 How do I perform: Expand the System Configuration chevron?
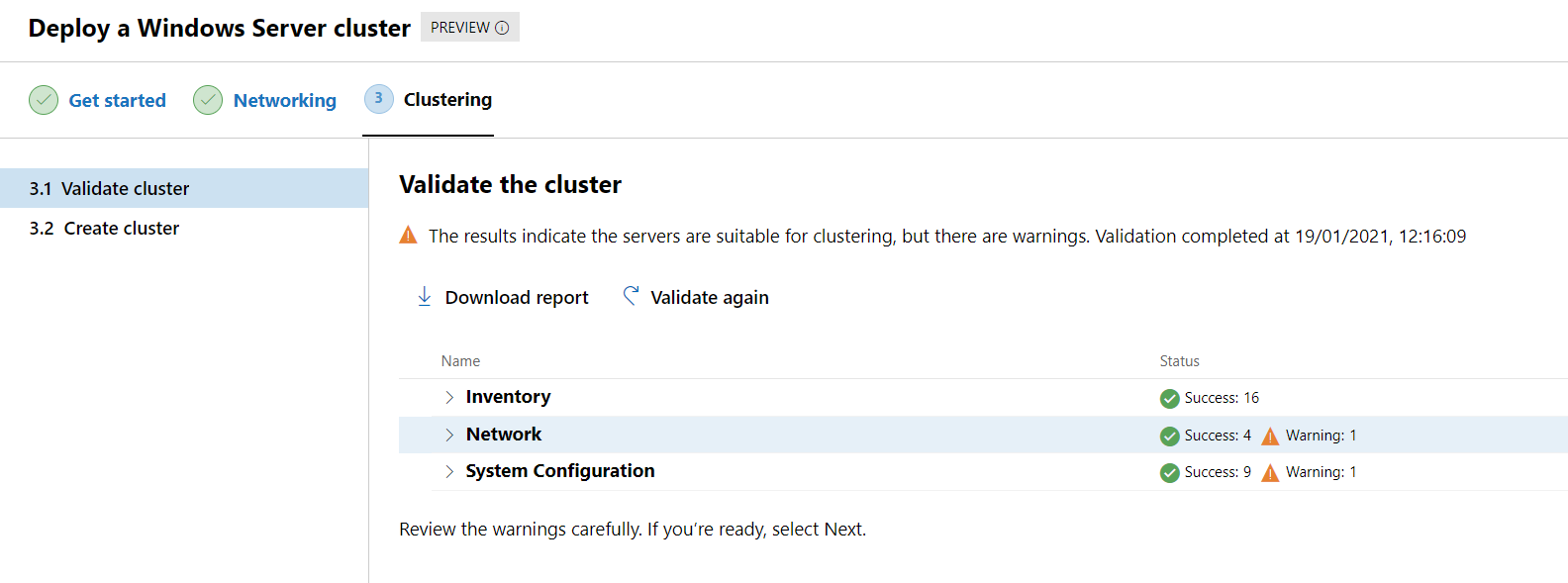(x=449, y=471)
